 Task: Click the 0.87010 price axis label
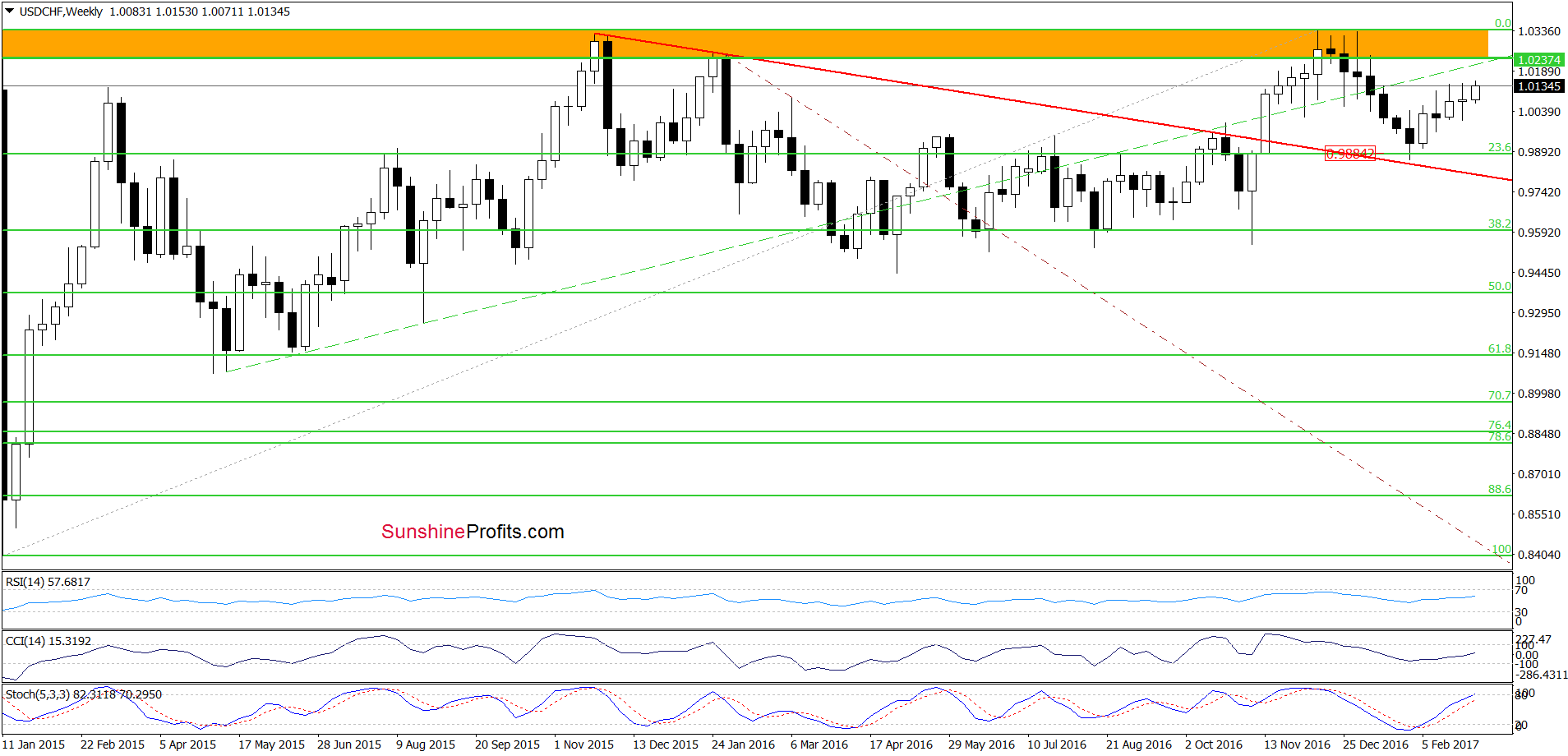[x=1539, y=474]
